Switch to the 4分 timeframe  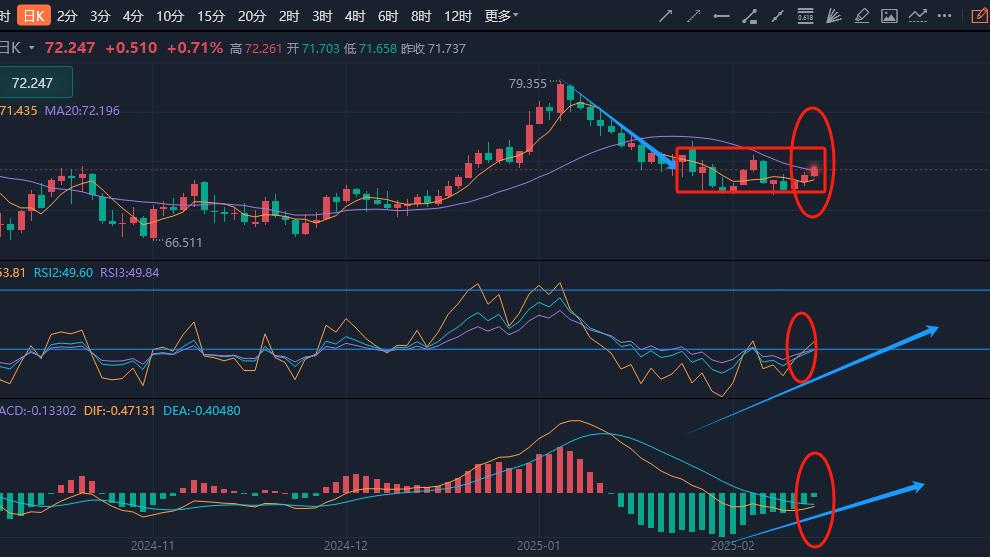tap(133, 16)
